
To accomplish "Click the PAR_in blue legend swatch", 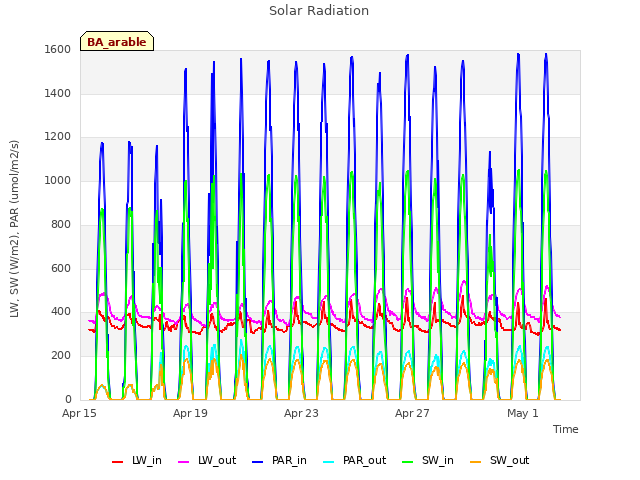I will coord(258,462).
